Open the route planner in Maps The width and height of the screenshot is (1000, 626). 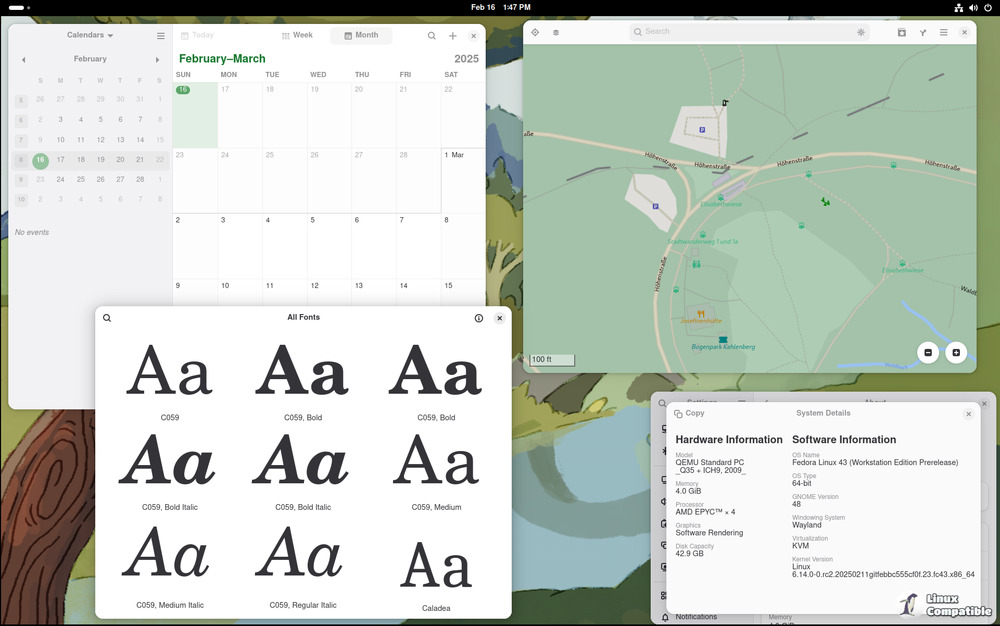pos(922,33)
